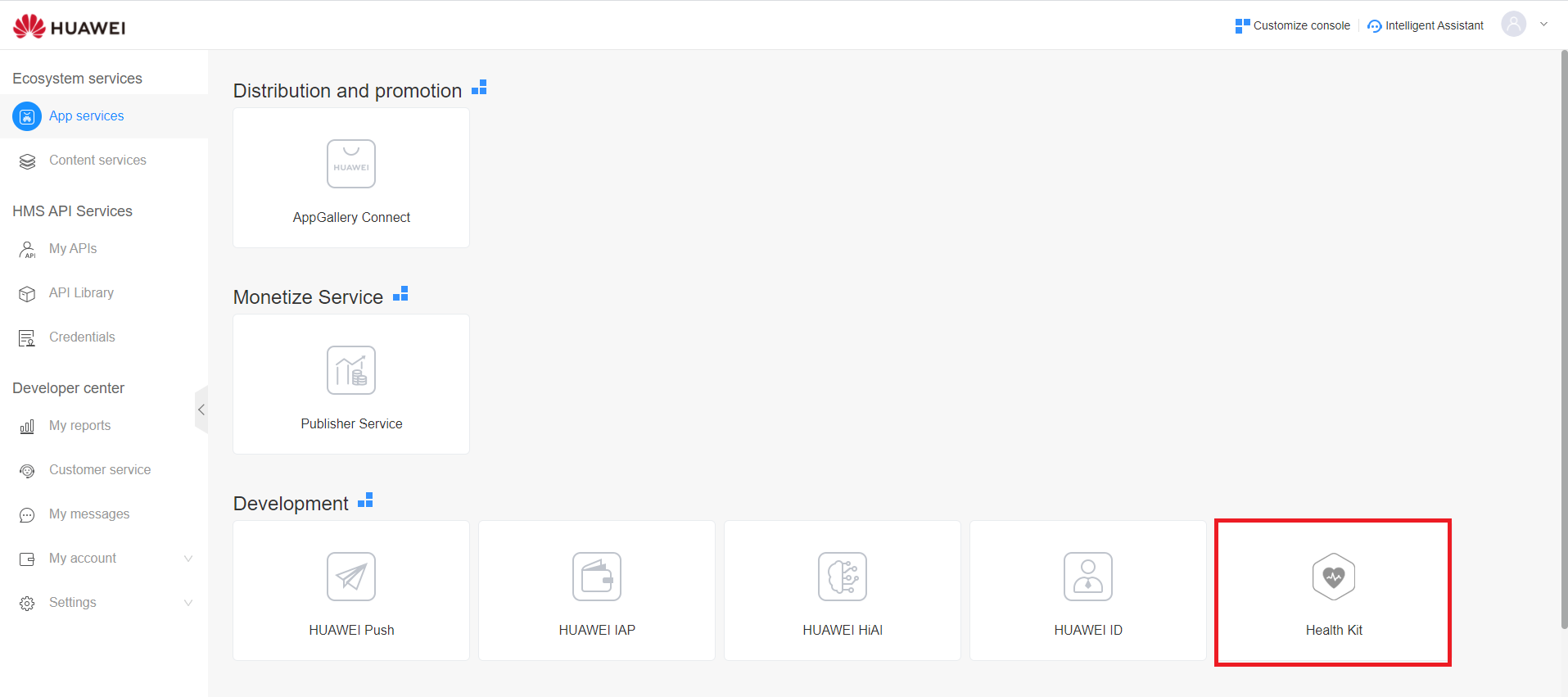Open the Health Kit card
This screenshot has height=697, width=1568.
(1334, 591)
